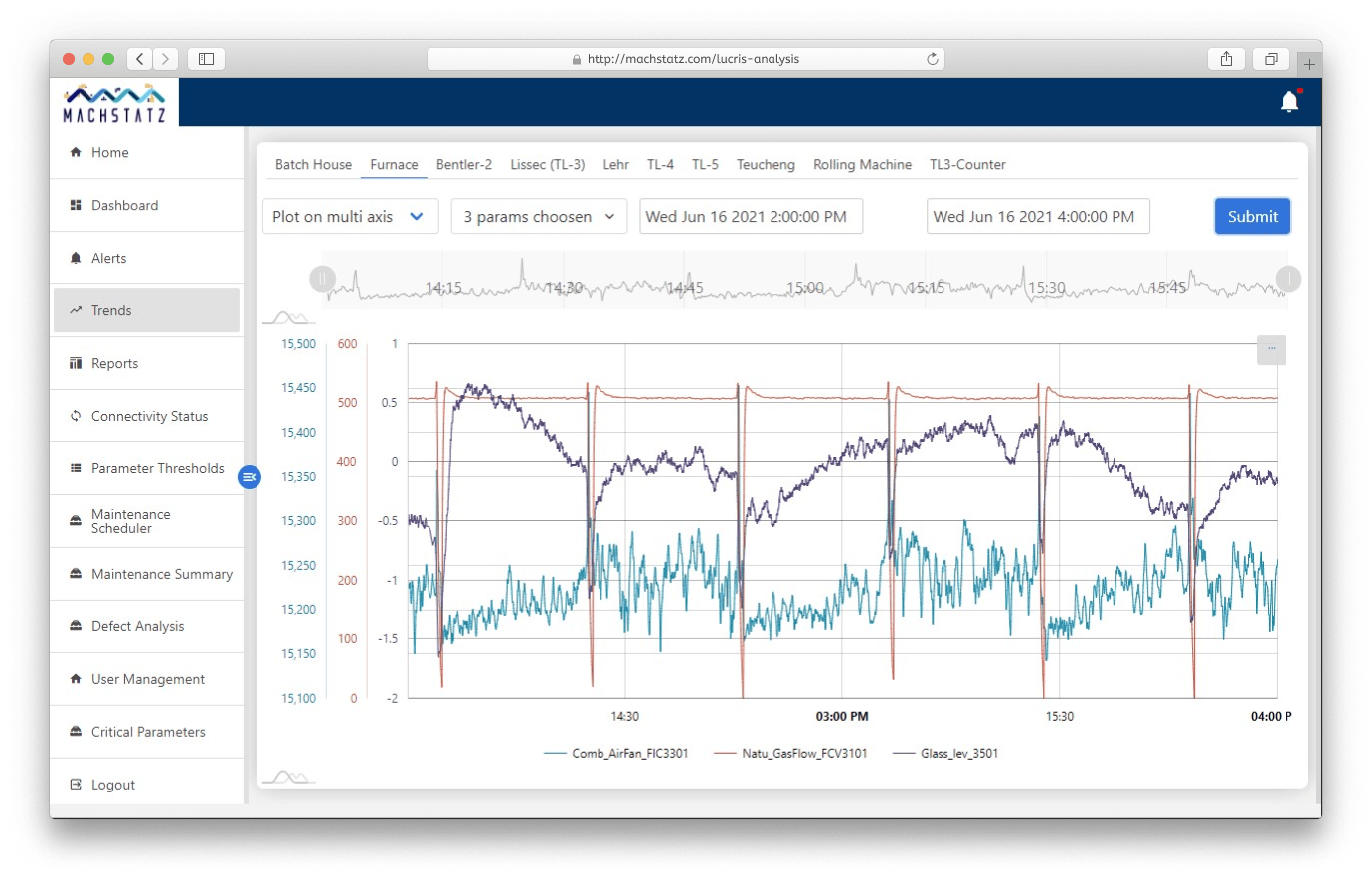Toggle Glass_lev_3501 series in legend

click(945, 754)
